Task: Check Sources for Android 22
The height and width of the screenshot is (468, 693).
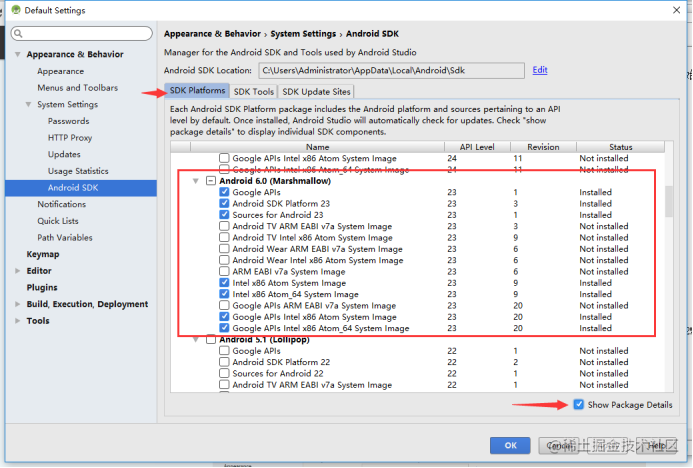Action: [225, 373]
